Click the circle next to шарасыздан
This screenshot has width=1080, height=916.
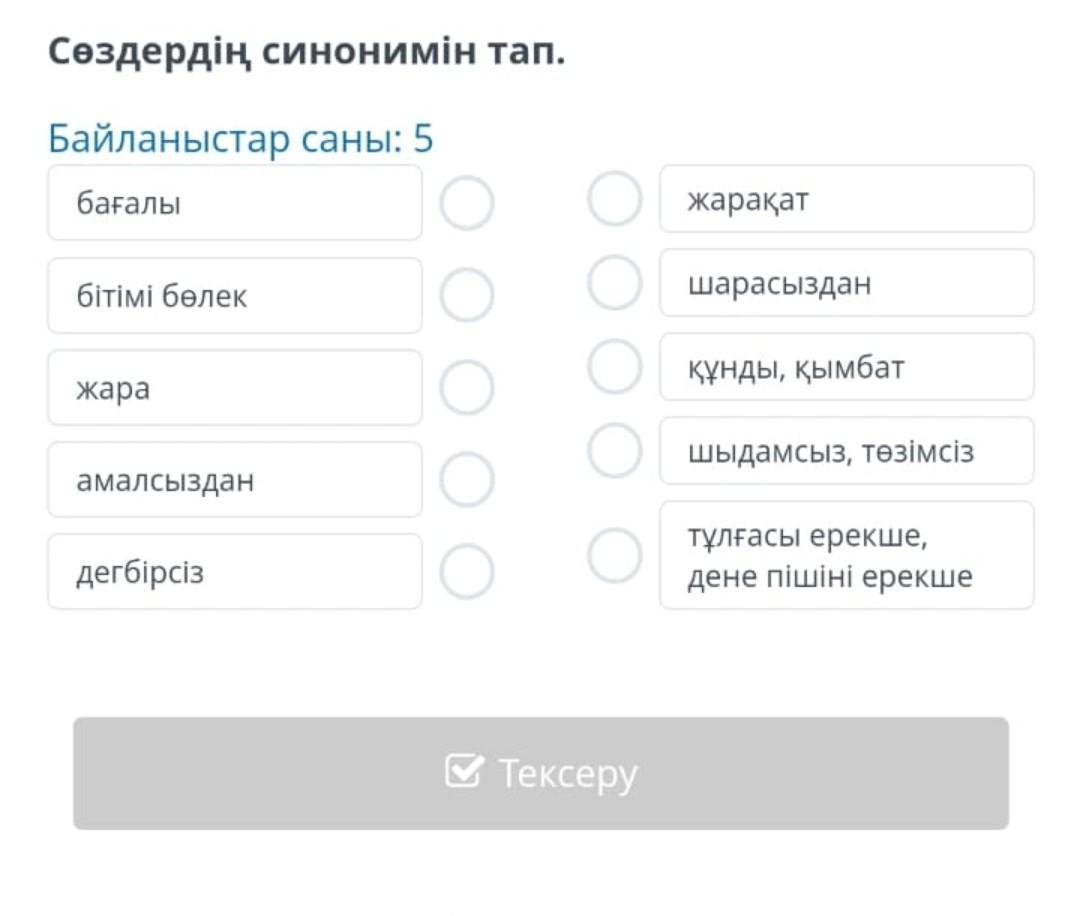point(614,283)
